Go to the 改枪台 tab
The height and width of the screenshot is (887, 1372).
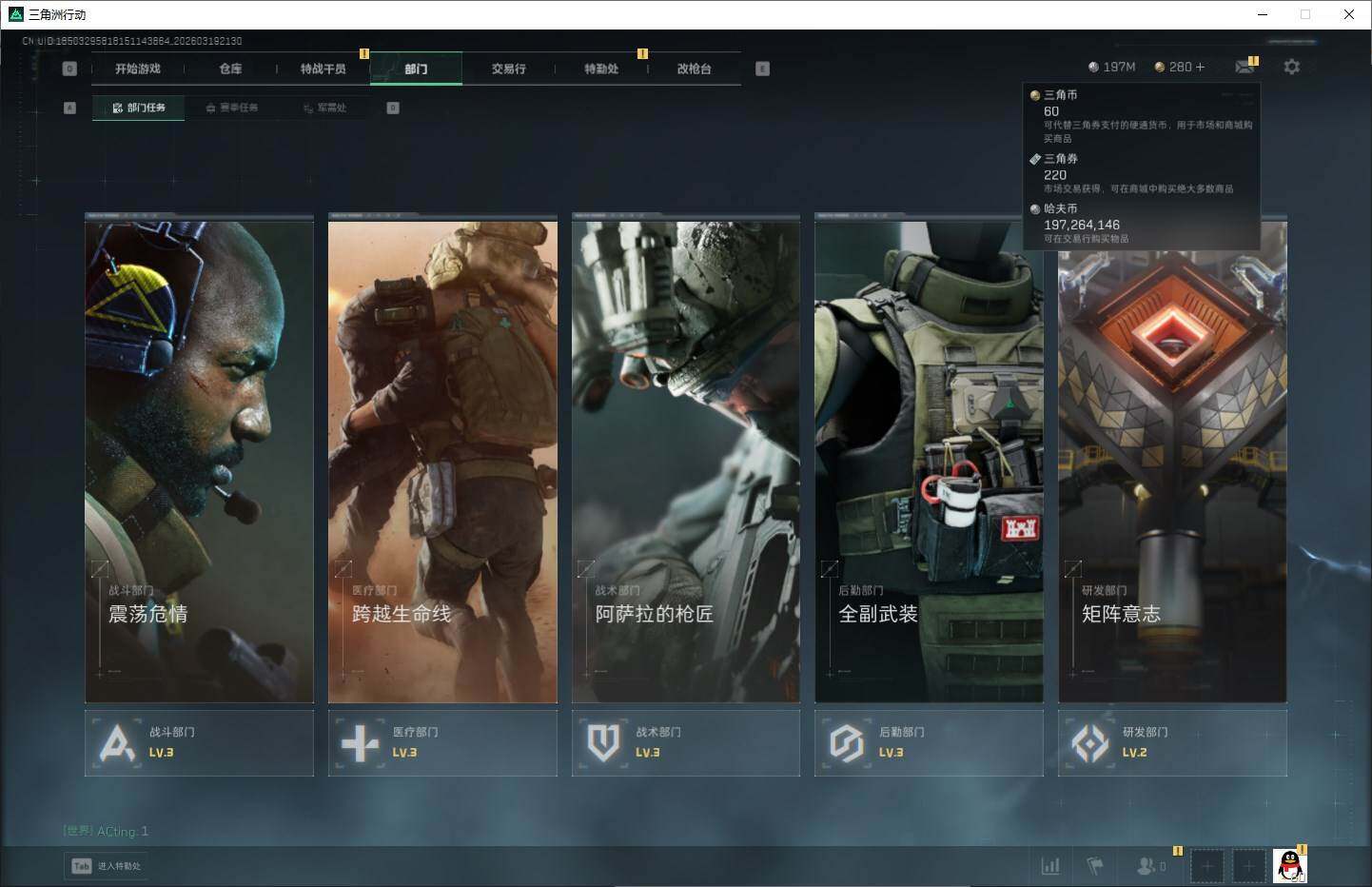(694, 69)
